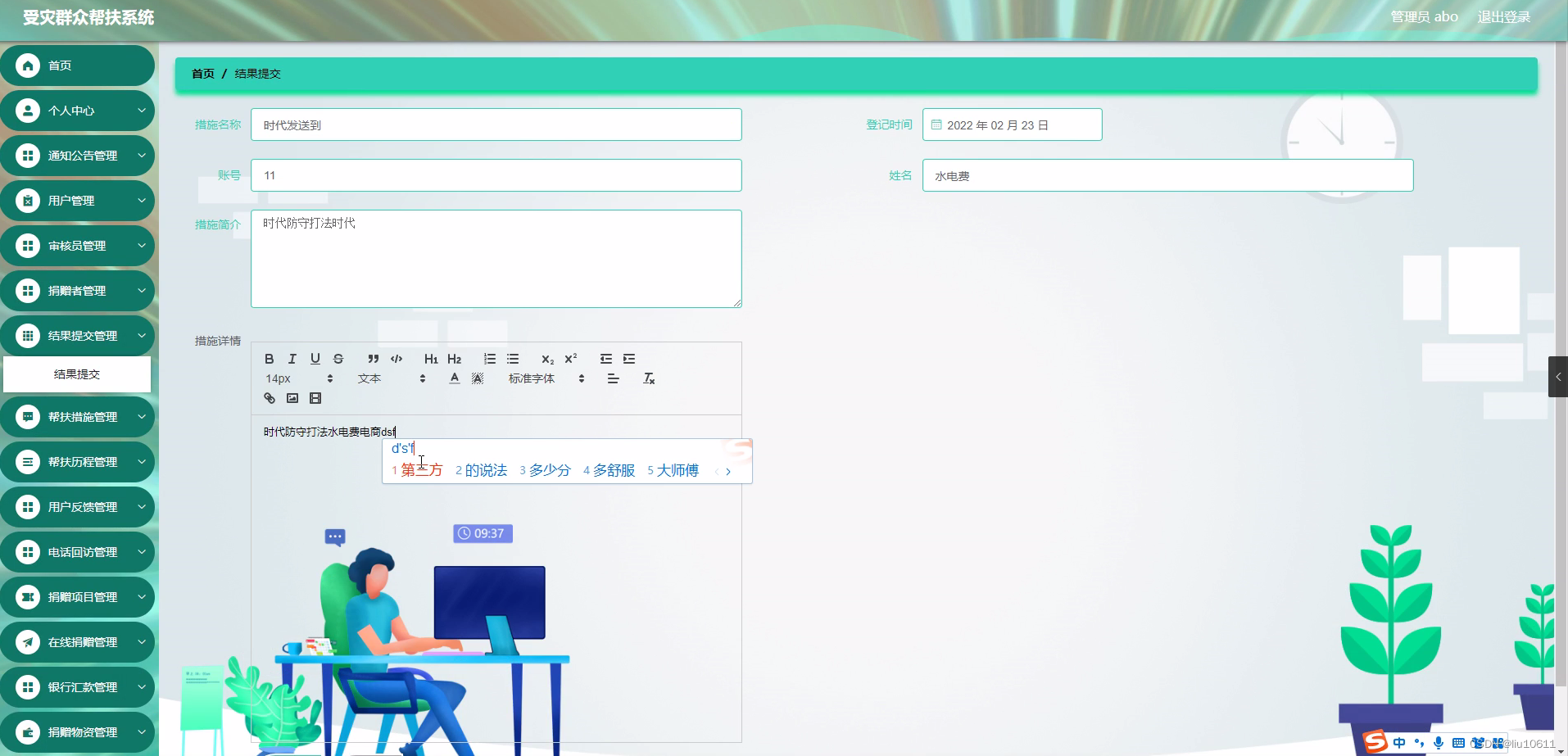Open the 文本 heading style dropdown
Screen dimensions: 1568x756
click(392, 378)
